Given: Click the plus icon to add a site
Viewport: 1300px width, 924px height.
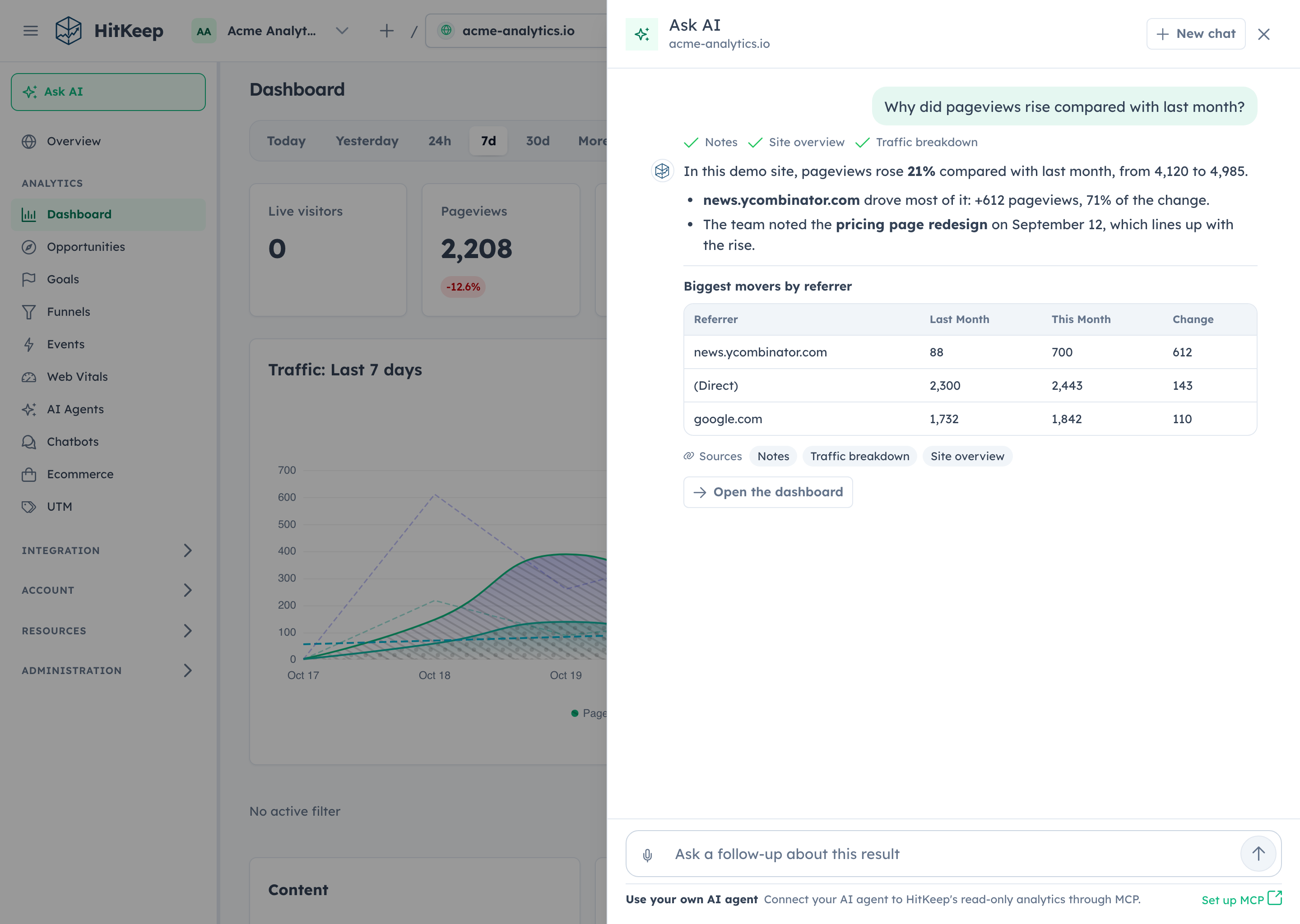Looking at the screenshot, I should (386, 31).
